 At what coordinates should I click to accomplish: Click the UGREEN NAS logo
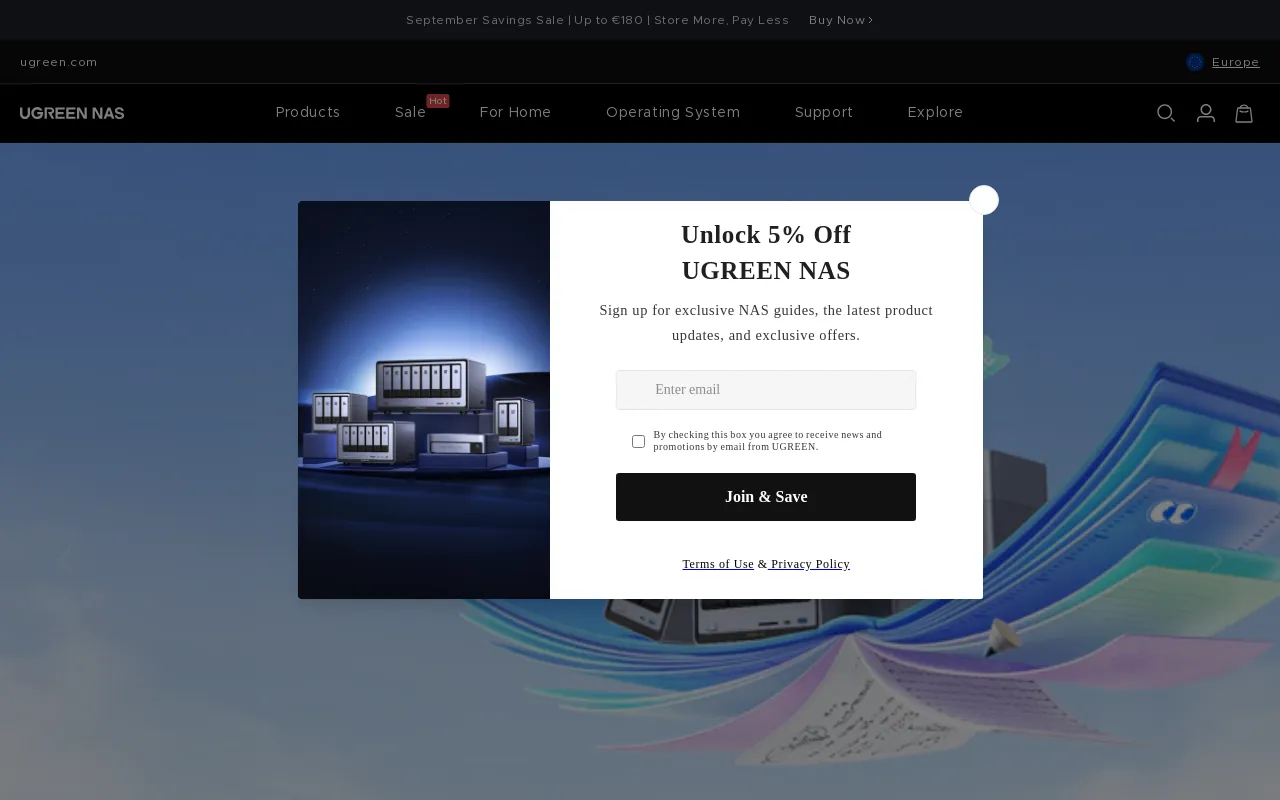click(72, 113)
